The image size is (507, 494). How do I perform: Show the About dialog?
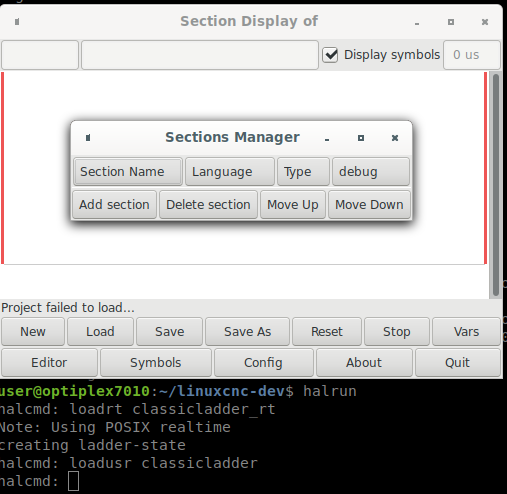click(364, 363)
